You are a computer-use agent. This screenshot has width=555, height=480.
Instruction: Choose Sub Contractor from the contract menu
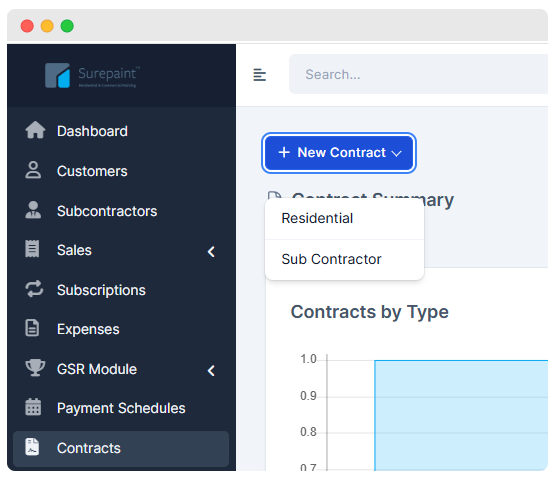point(344,259)
